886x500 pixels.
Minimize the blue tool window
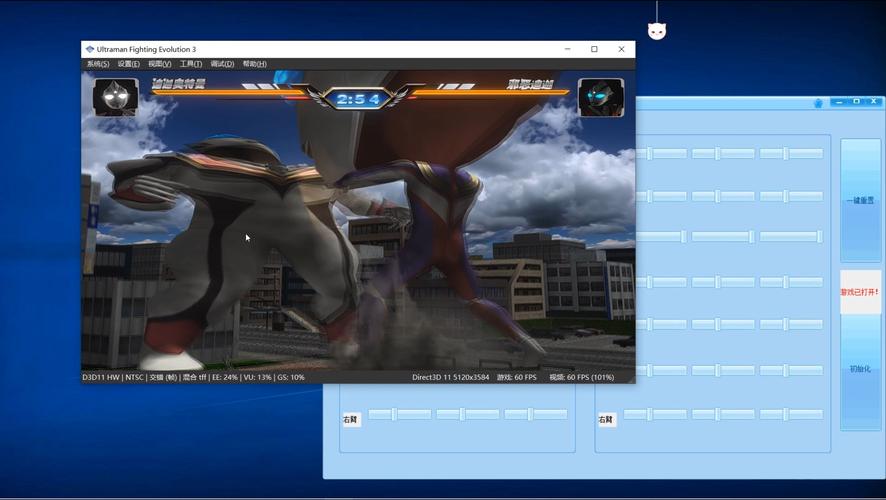tap(840, 102)
